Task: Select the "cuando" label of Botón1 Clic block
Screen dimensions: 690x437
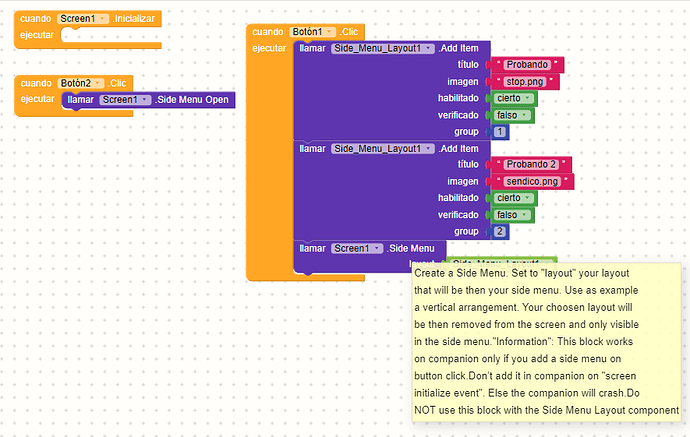Action: pyautogui.click(x=268, y=32)
